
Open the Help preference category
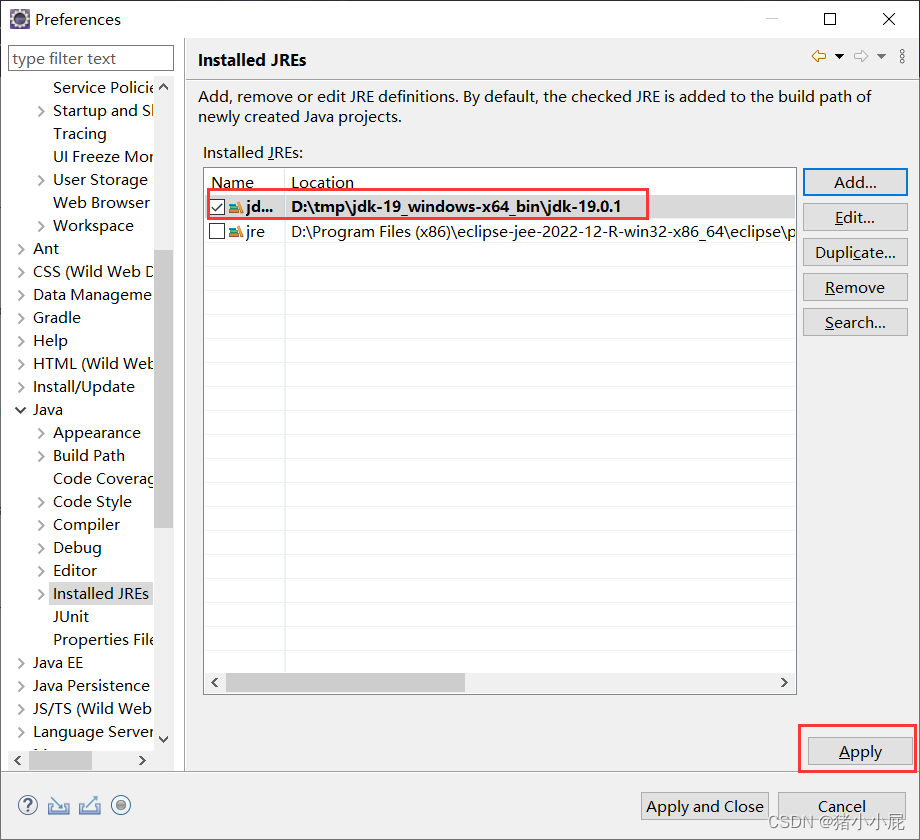pyautogui.click(x=50, y=341)
